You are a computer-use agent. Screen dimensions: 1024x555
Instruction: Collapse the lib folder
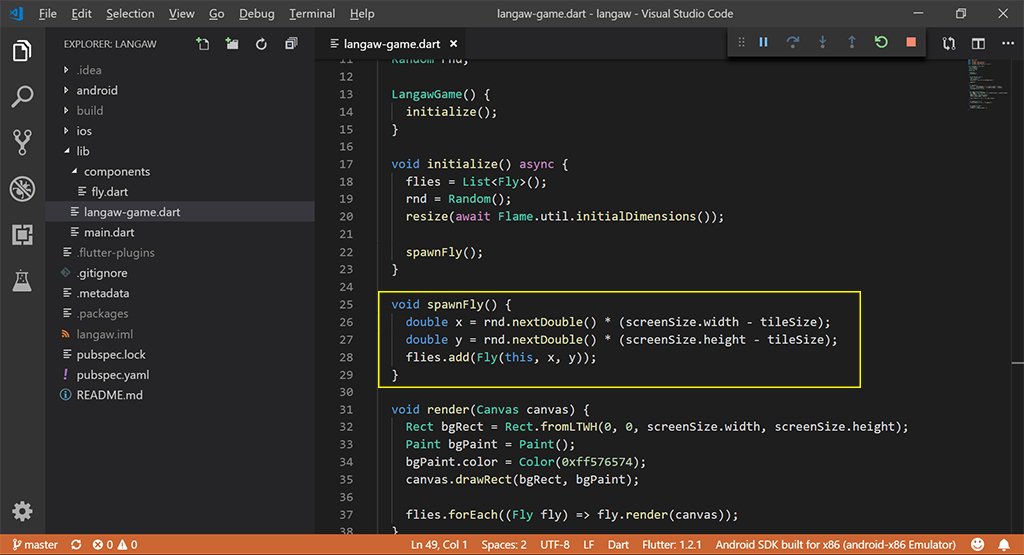click(82, 151)
